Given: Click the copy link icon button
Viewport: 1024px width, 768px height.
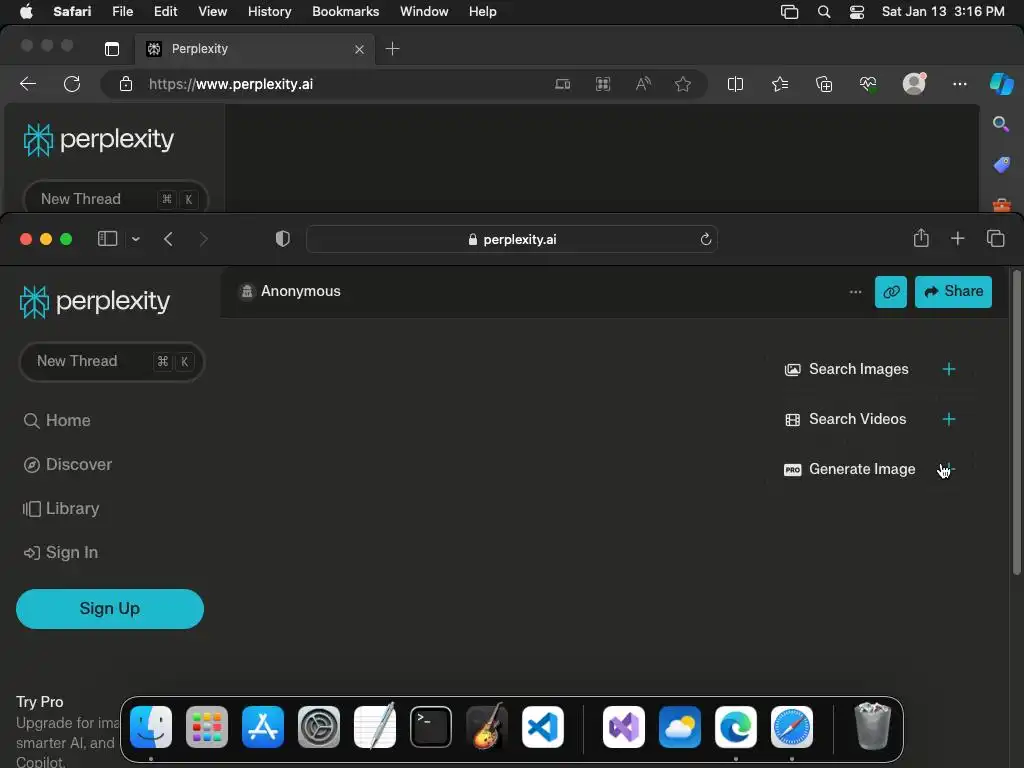Looking at the screenshot, I should [x=891, y=291].
